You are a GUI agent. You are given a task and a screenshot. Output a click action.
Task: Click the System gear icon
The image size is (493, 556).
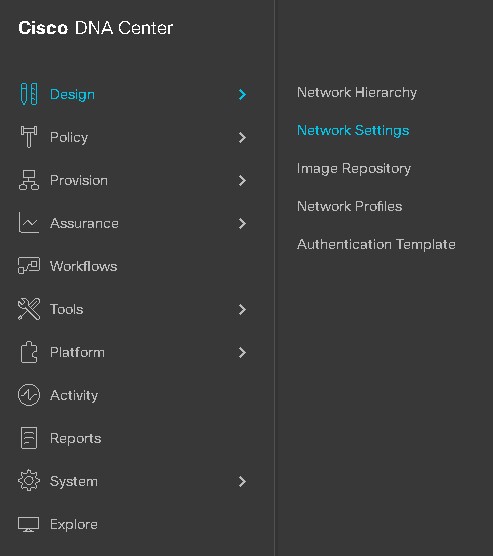click(29, 481)
